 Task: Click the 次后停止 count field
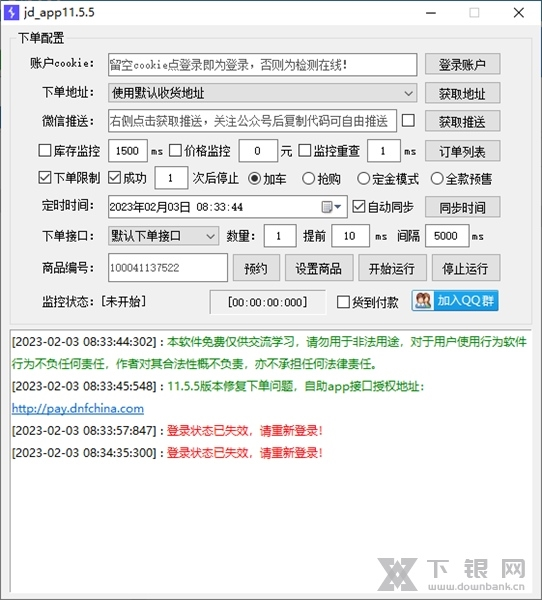point(171,178)
